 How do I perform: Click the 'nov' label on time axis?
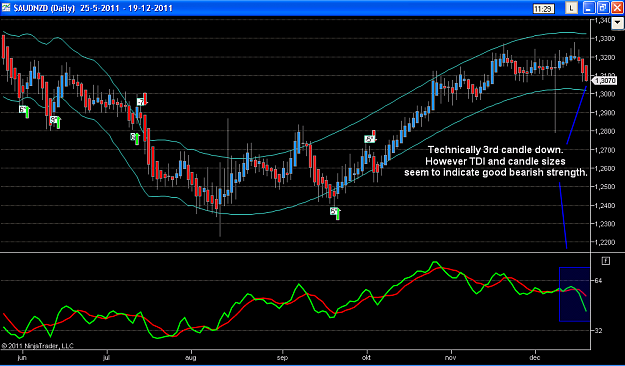(x=452, y=358)
